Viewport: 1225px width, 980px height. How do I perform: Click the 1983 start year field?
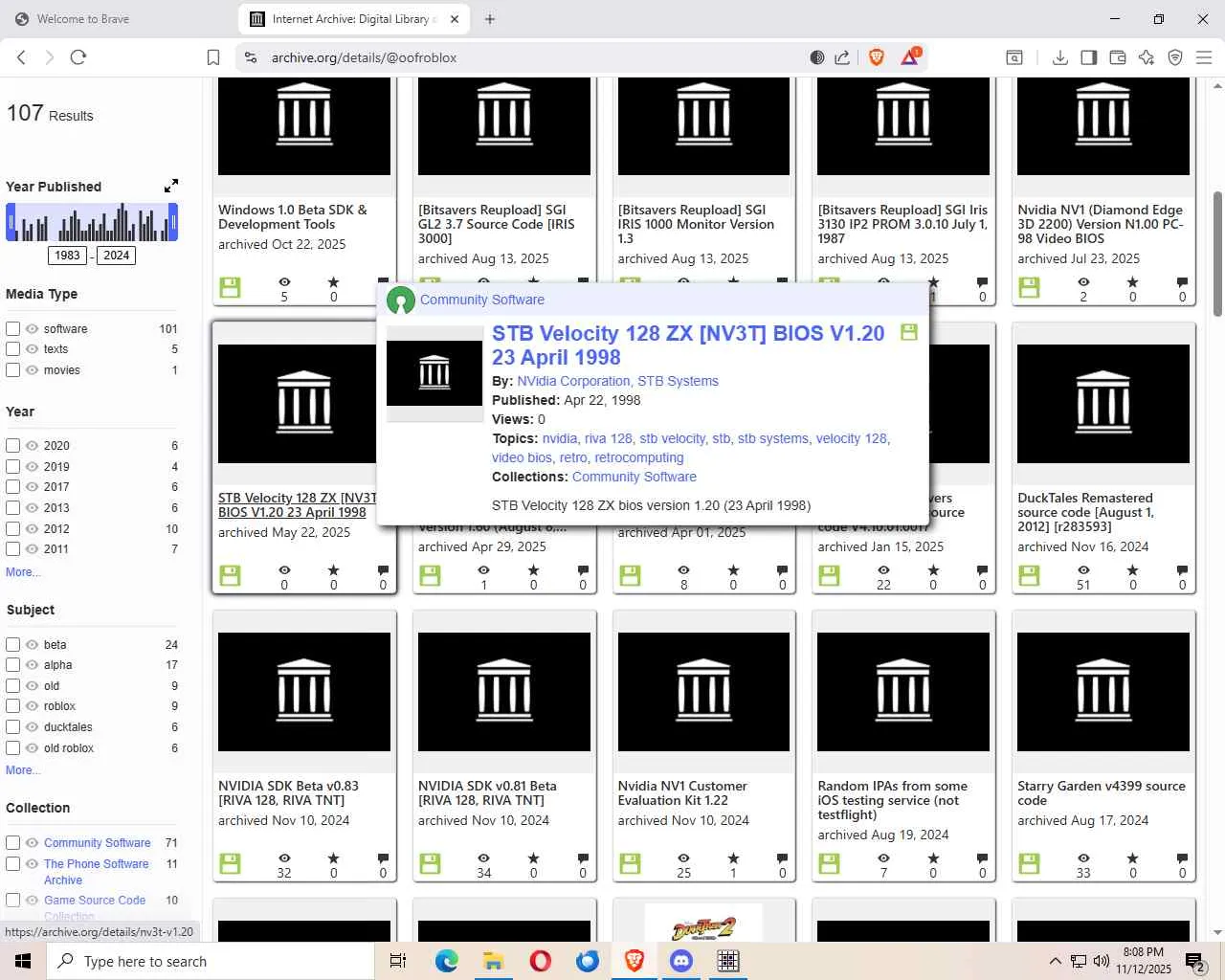point(67,256)
